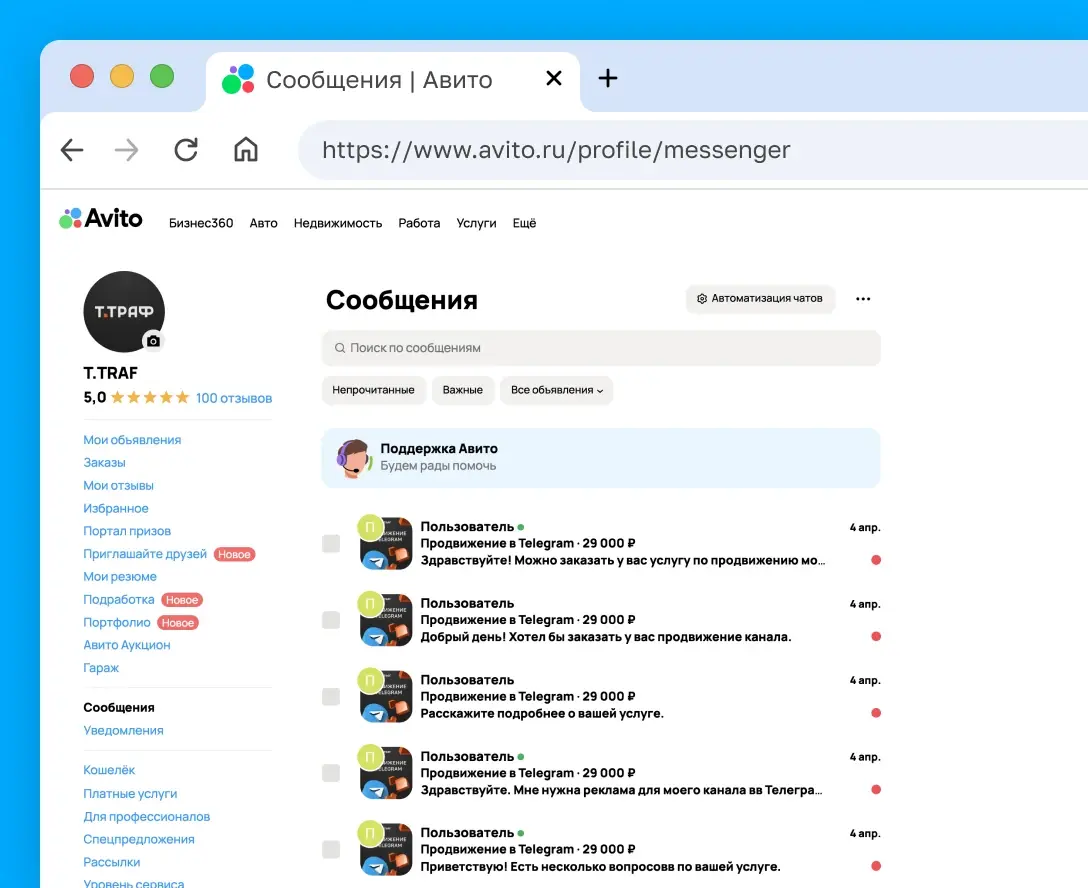Open Кошелёк in sidebar
The height and width of the screenshot is (888, 1088).
[109, 770]
